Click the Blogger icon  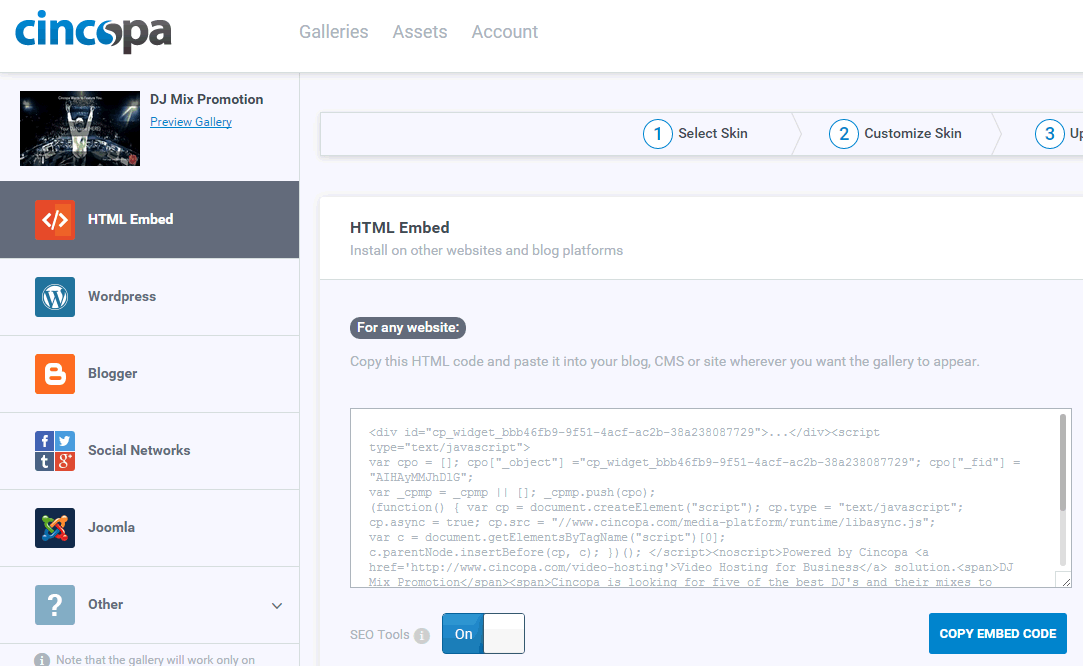click(55, 373)
